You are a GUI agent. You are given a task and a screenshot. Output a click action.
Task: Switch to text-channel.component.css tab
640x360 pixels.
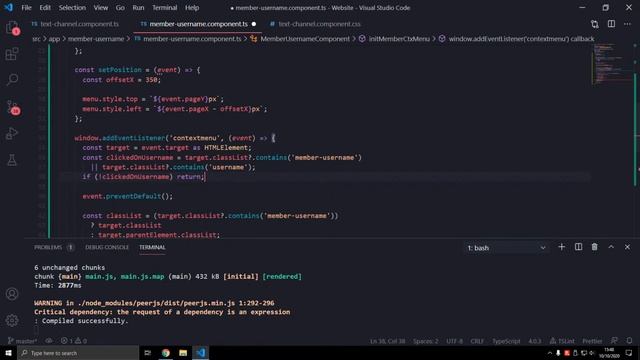click(315, 24)
